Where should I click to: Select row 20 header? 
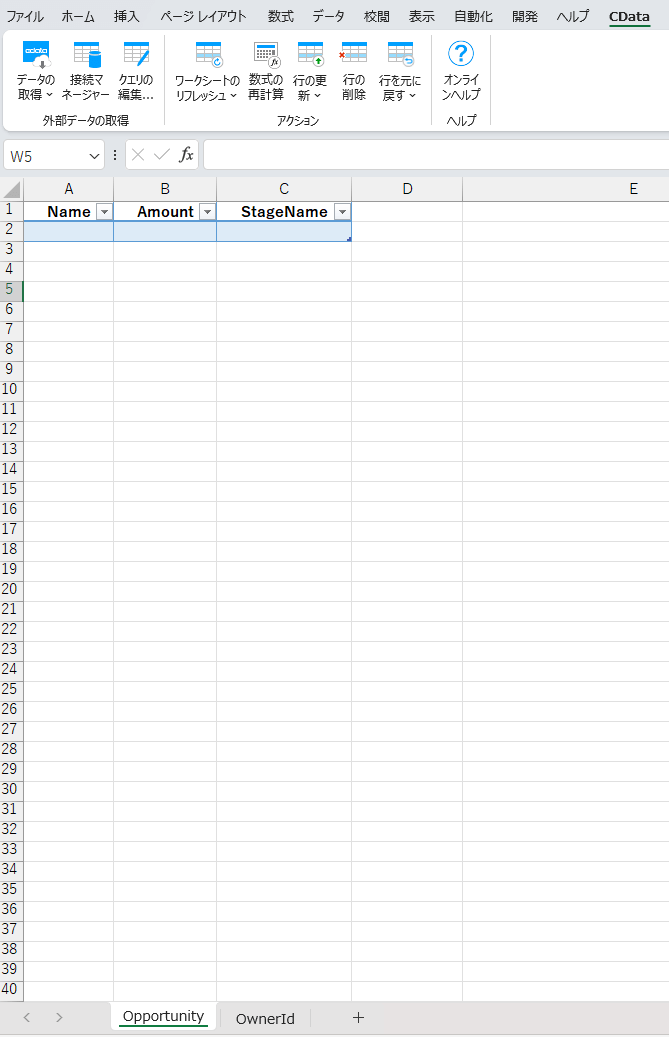coord(10,589)
